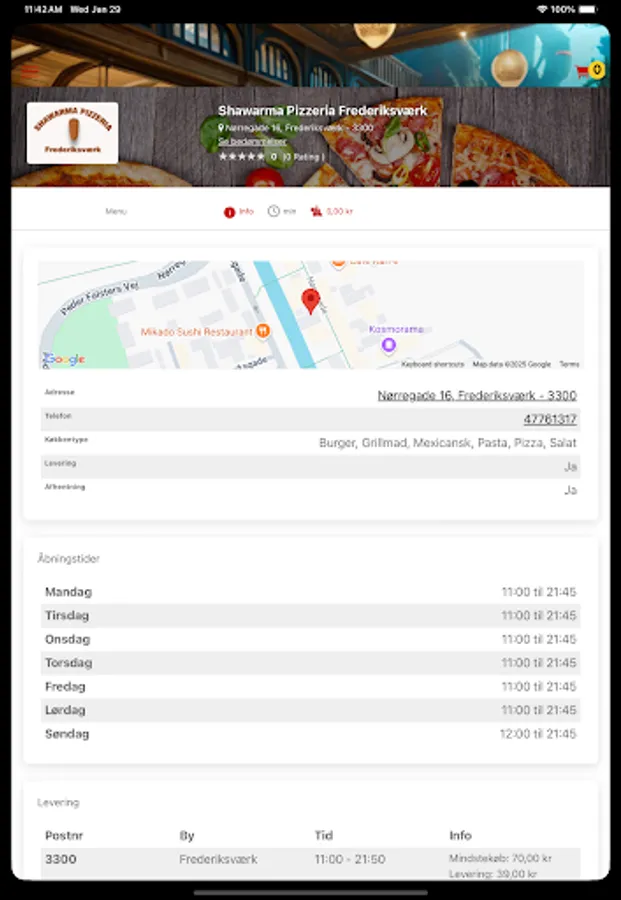
Task: Tap the Wi-Fi status icon
Action: [x=541, y=9]
